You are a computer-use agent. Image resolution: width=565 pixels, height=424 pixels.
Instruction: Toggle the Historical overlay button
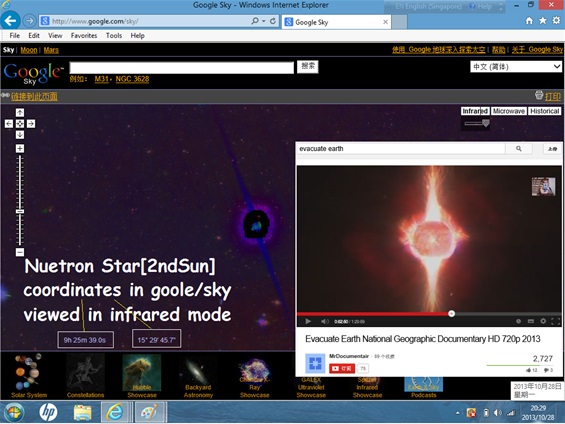(544, 111)
